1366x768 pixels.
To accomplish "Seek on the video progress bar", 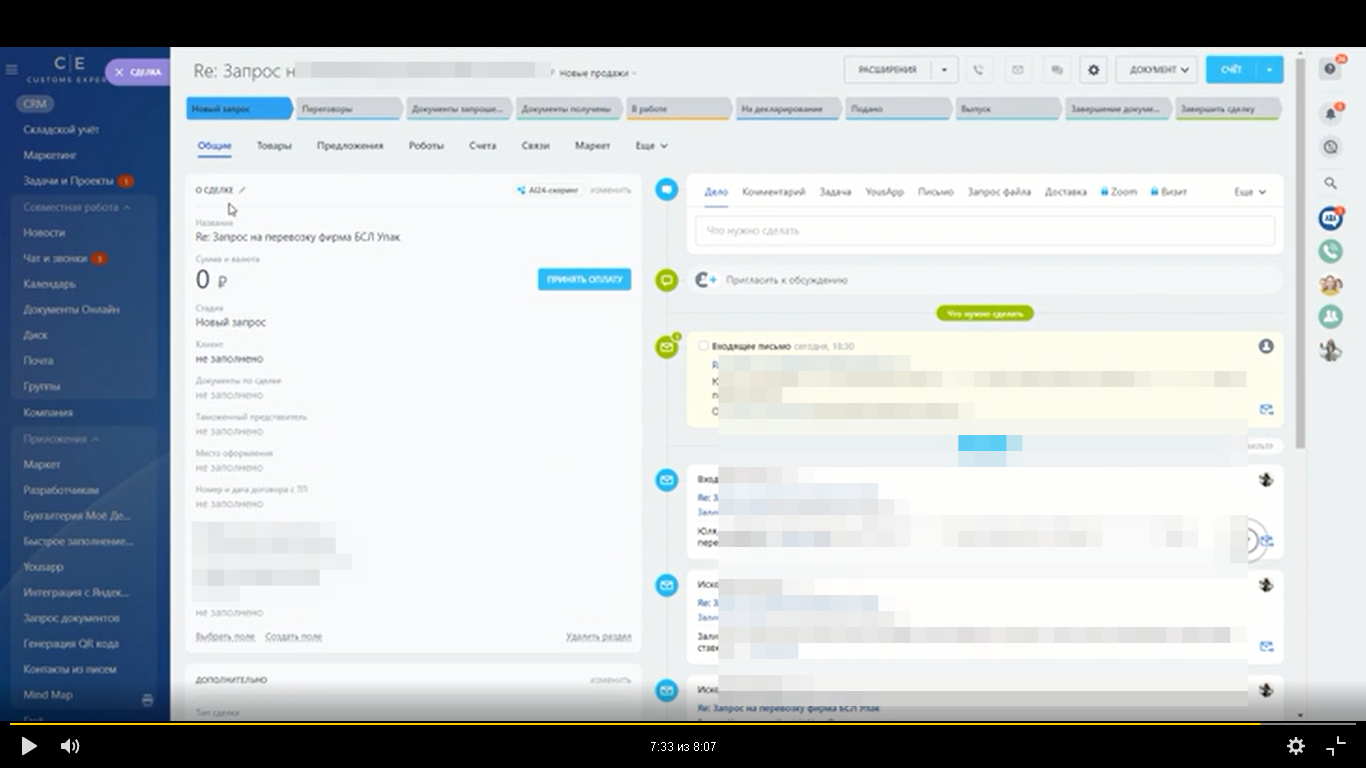I will point(683,723).
